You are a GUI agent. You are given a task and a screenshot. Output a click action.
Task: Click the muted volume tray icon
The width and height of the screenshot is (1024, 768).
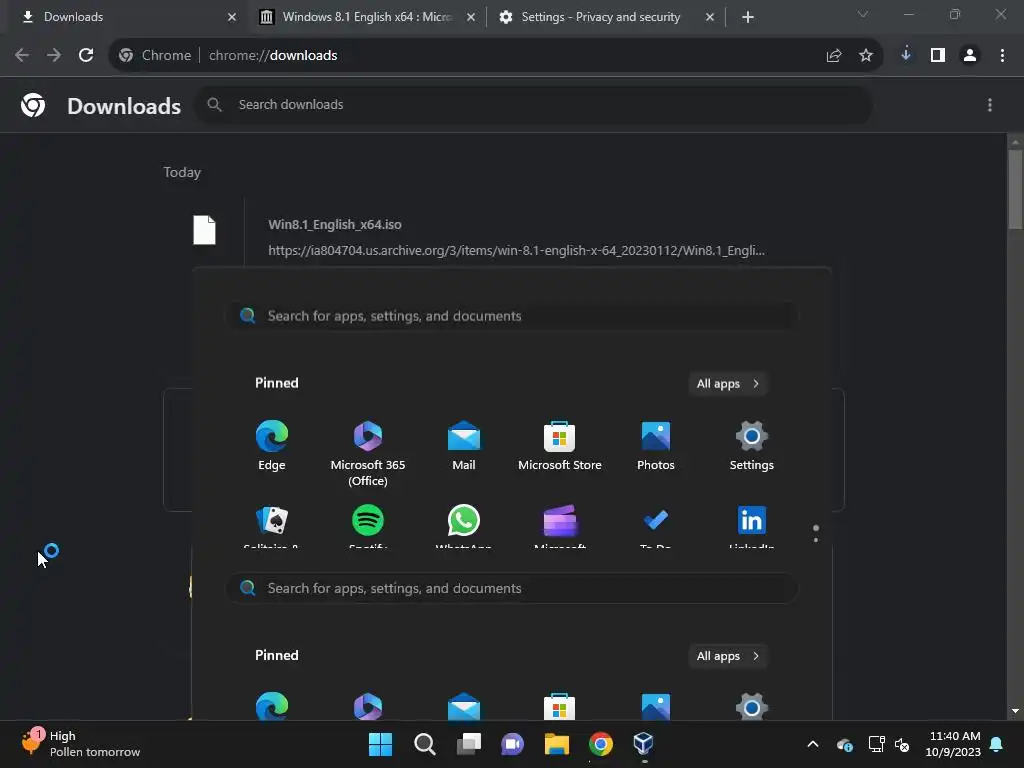click(x=902, y=744)
